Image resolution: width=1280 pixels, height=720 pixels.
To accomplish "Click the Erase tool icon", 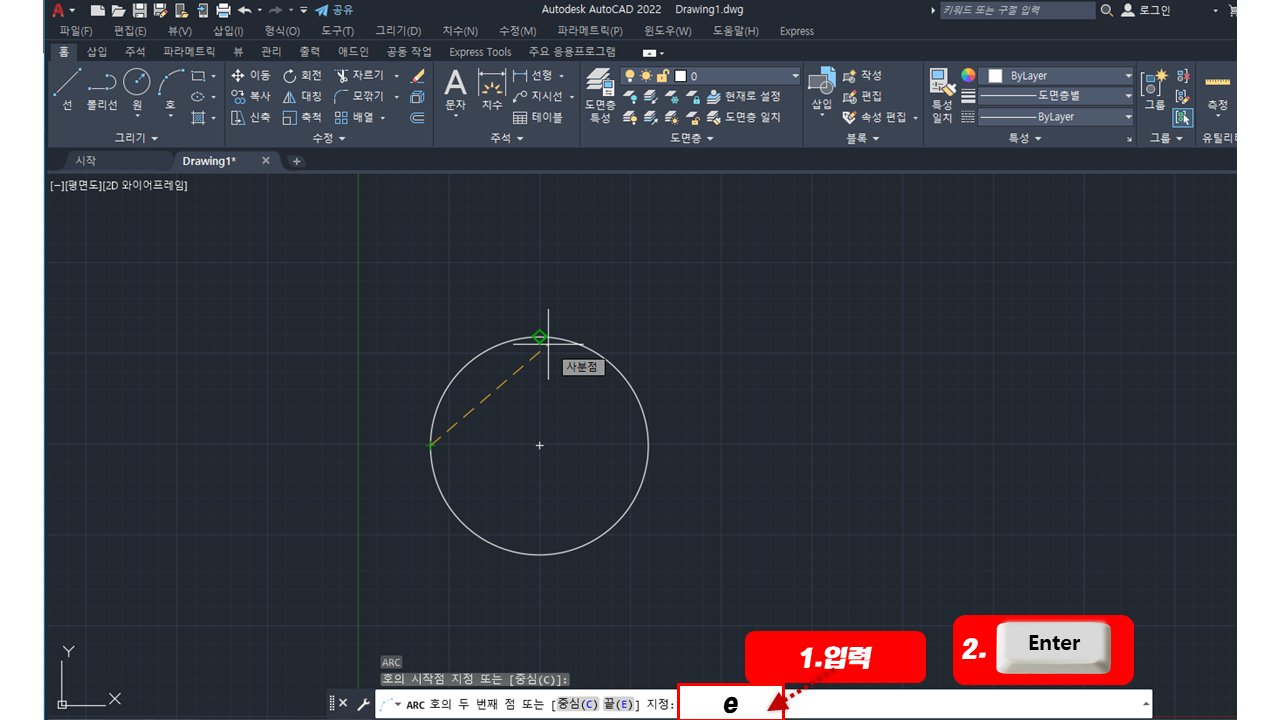I will (x=418, y=76).
